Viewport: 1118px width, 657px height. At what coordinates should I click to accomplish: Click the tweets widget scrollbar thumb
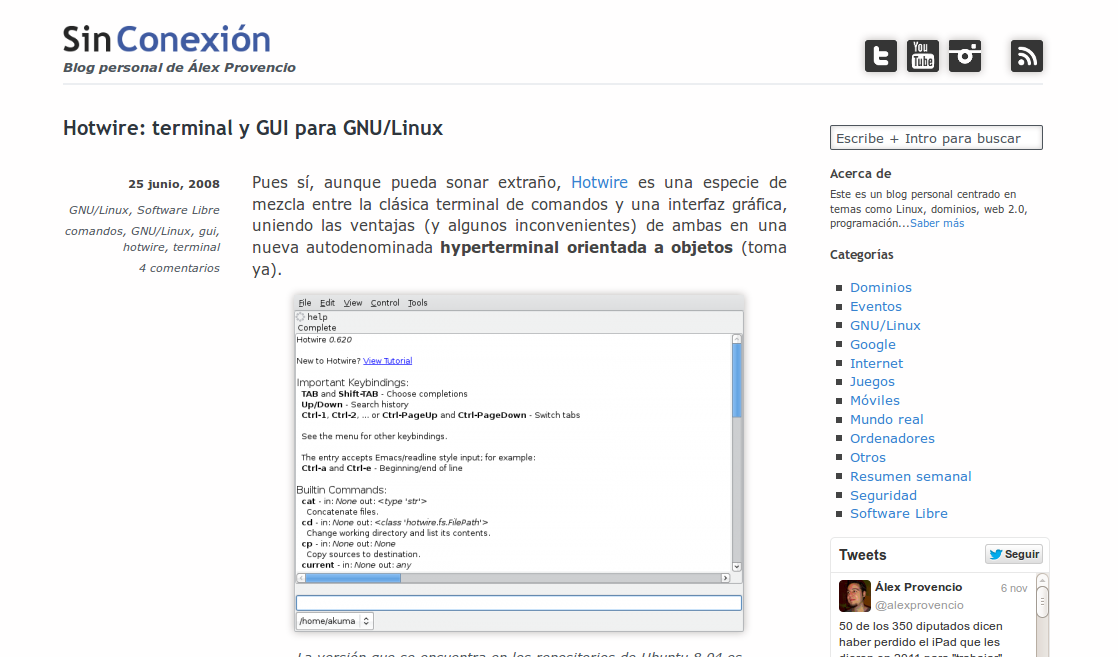1042,601
